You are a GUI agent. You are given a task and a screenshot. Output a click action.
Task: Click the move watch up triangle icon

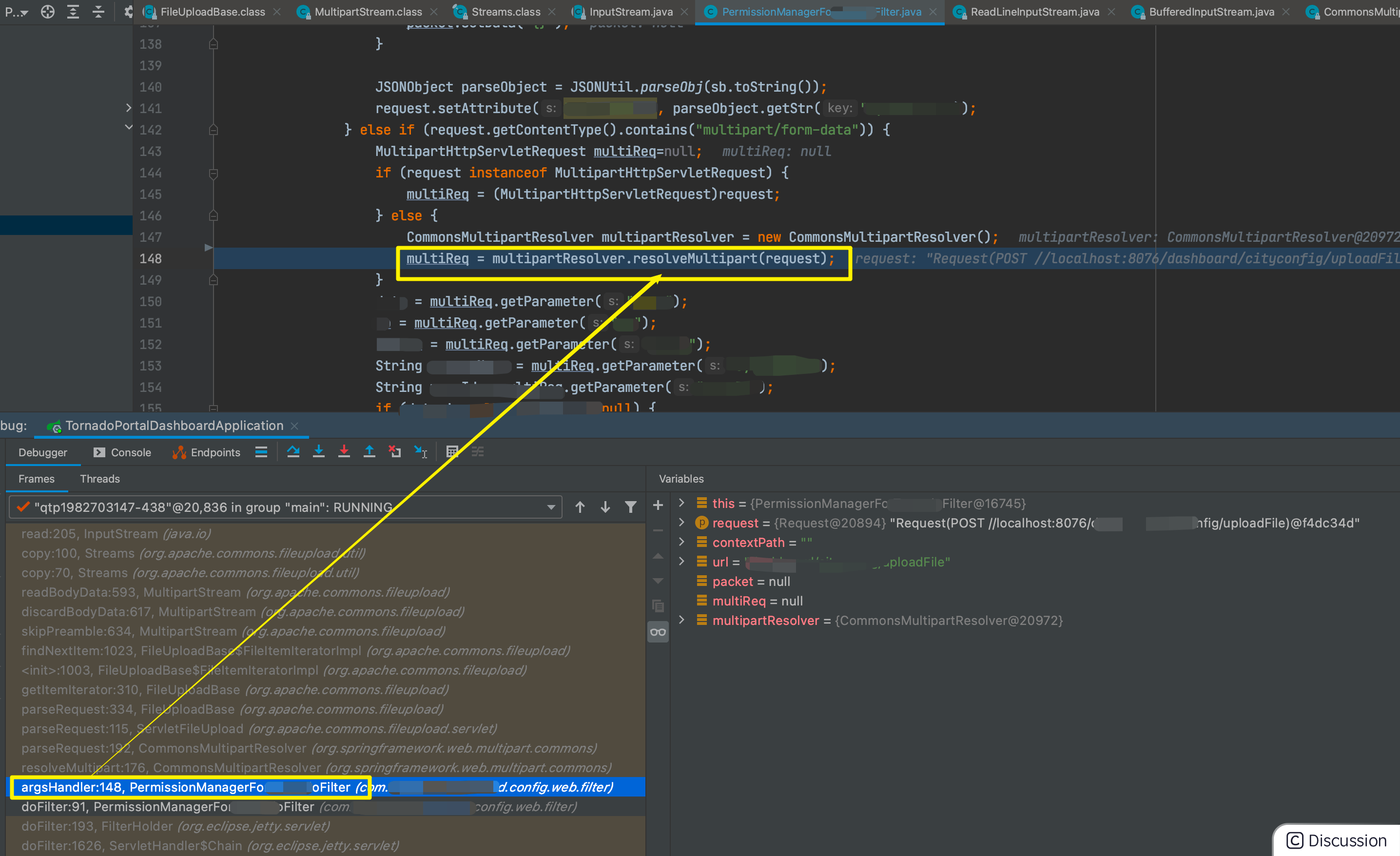coord(658,556)
